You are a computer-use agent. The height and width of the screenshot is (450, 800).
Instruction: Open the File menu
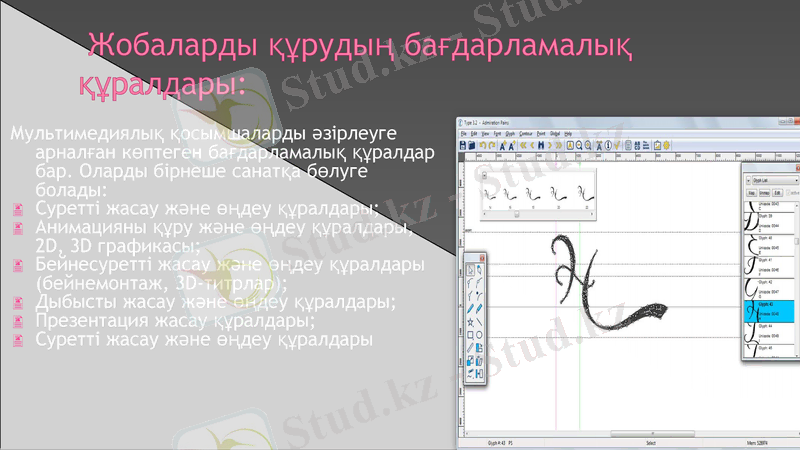coord(464,134)
